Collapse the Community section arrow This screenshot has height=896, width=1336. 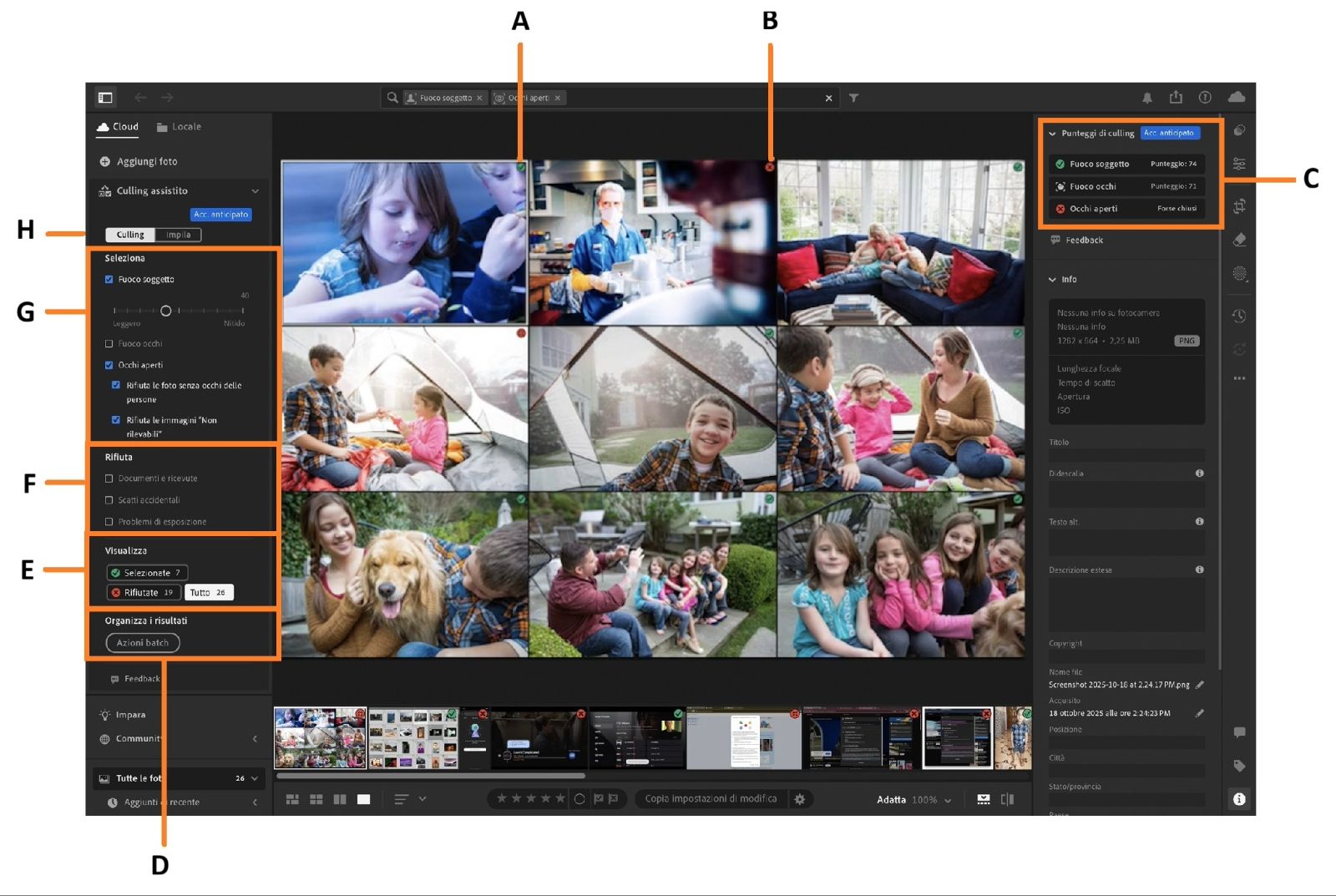255,739
